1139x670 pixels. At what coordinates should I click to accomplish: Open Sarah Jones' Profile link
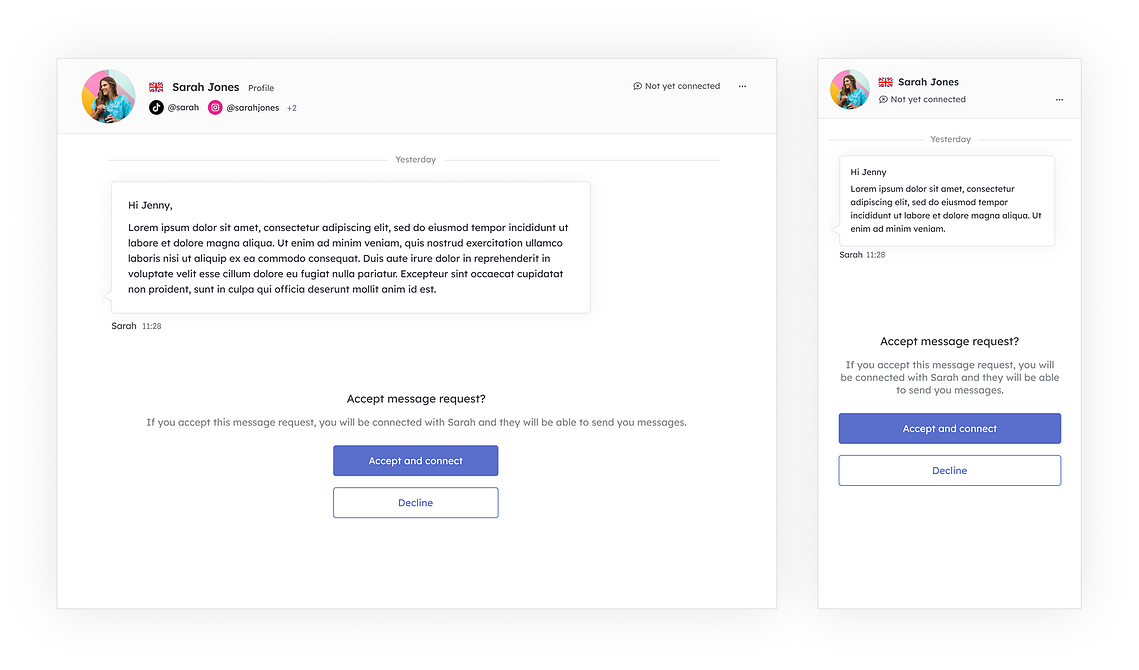coord(261,88)
